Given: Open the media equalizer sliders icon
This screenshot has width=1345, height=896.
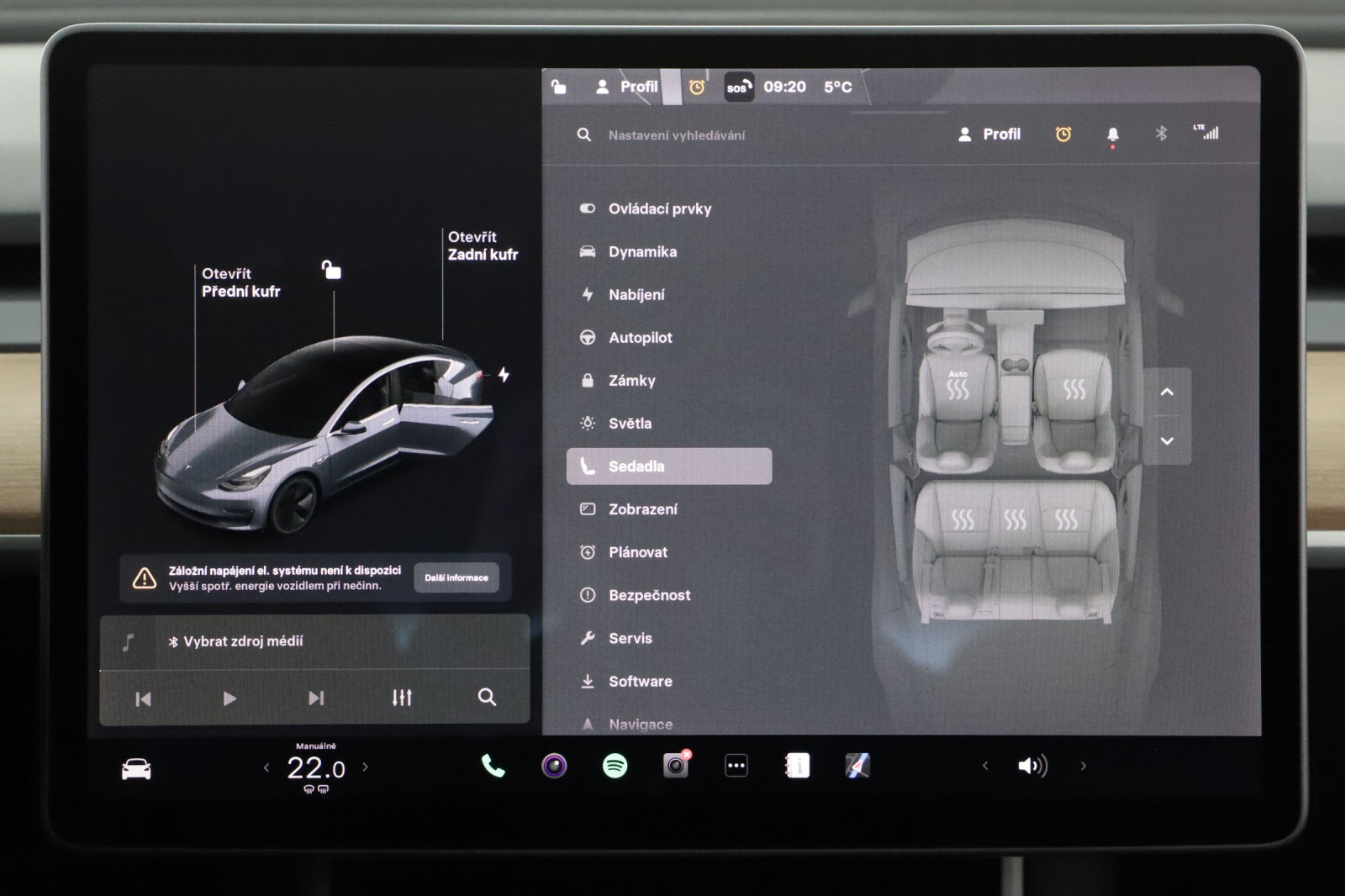Looking at the screenshot, I should pyautogui.click(x=402, y=698).
